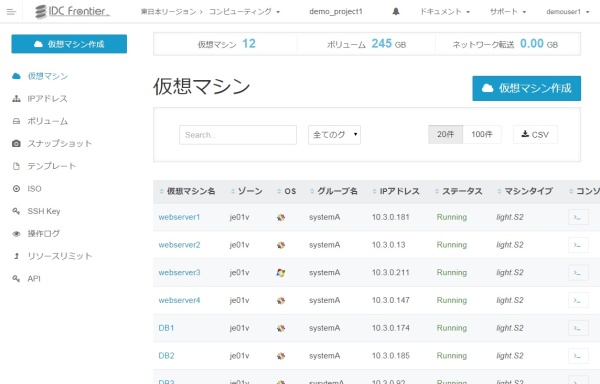Open ボリューム in the sidebar
The height and width of the screenshot is (384, 600).
47,121
